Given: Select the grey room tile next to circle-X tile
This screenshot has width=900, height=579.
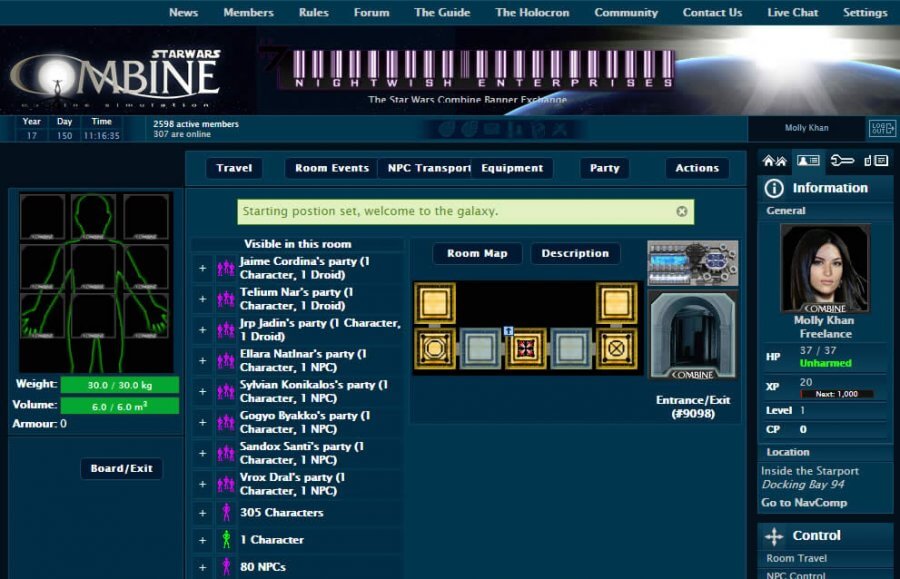Looking at the screenshot, I should 571,348.
